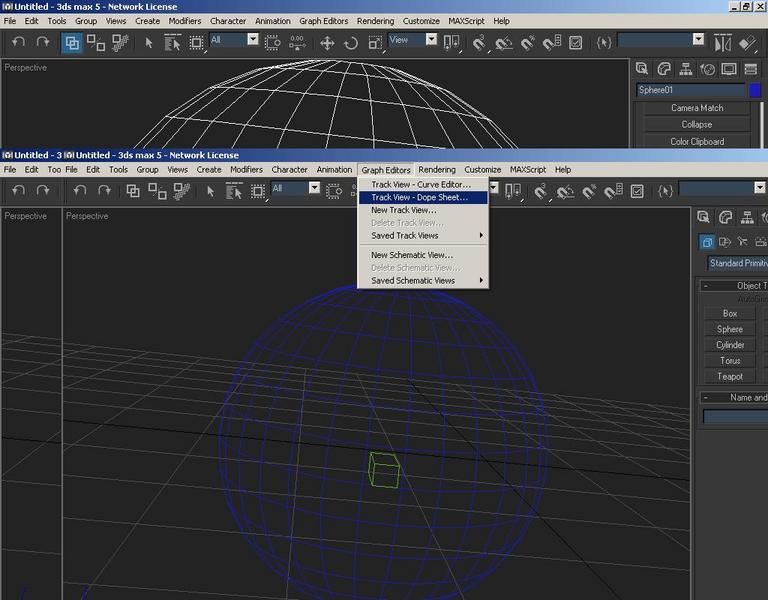Open Modifiers menu in top window
This screenshot has height=600, width=768.
[185, 21]
